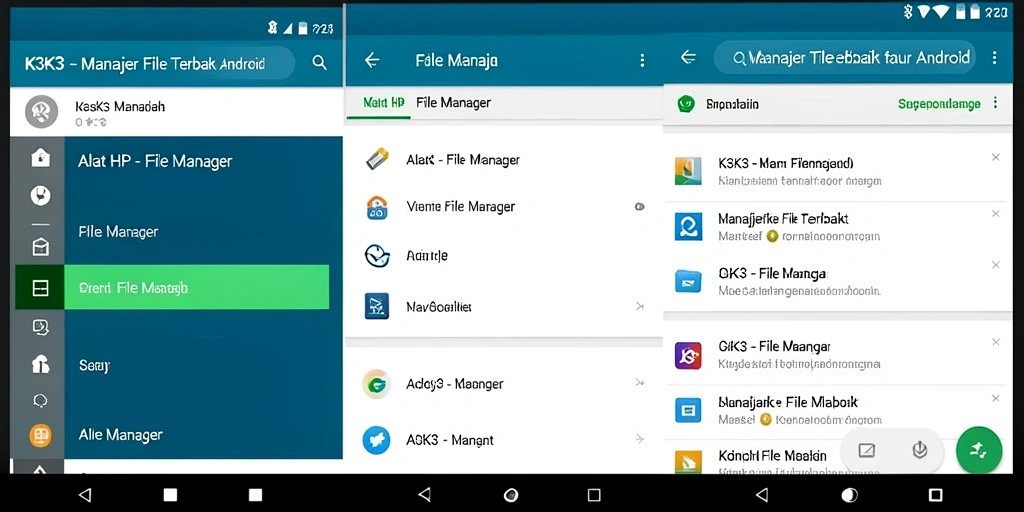Dismiss the Manajarke File Mabotk result
The image size is (1024, 512).
tap(995, 398)
